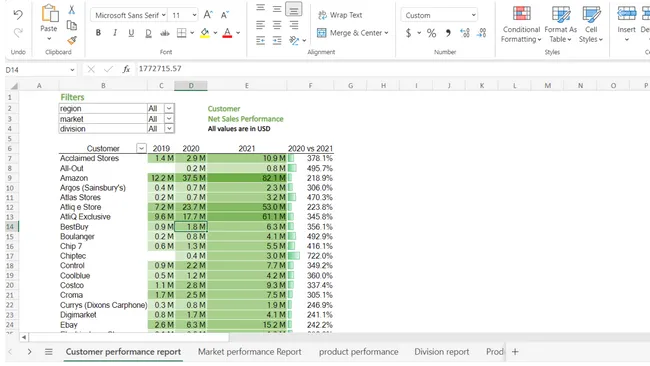Increase font size icon
The height and width of the screenshot is (366, 650).
[x=208, y=15]
